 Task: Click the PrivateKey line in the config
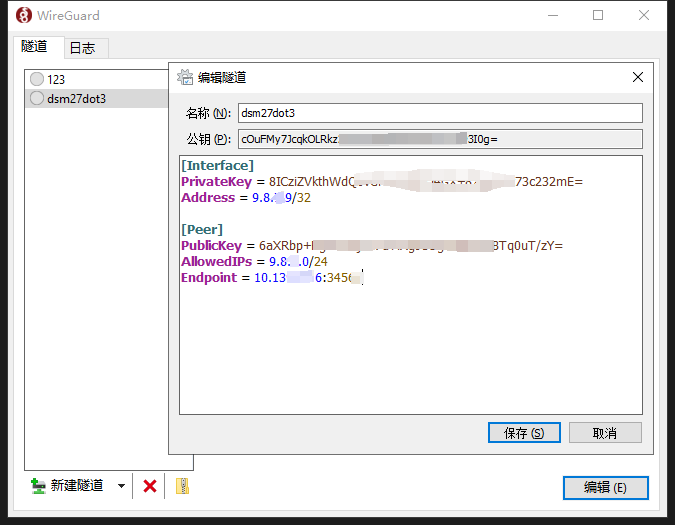pyautogui.click(x=382, y=182)
